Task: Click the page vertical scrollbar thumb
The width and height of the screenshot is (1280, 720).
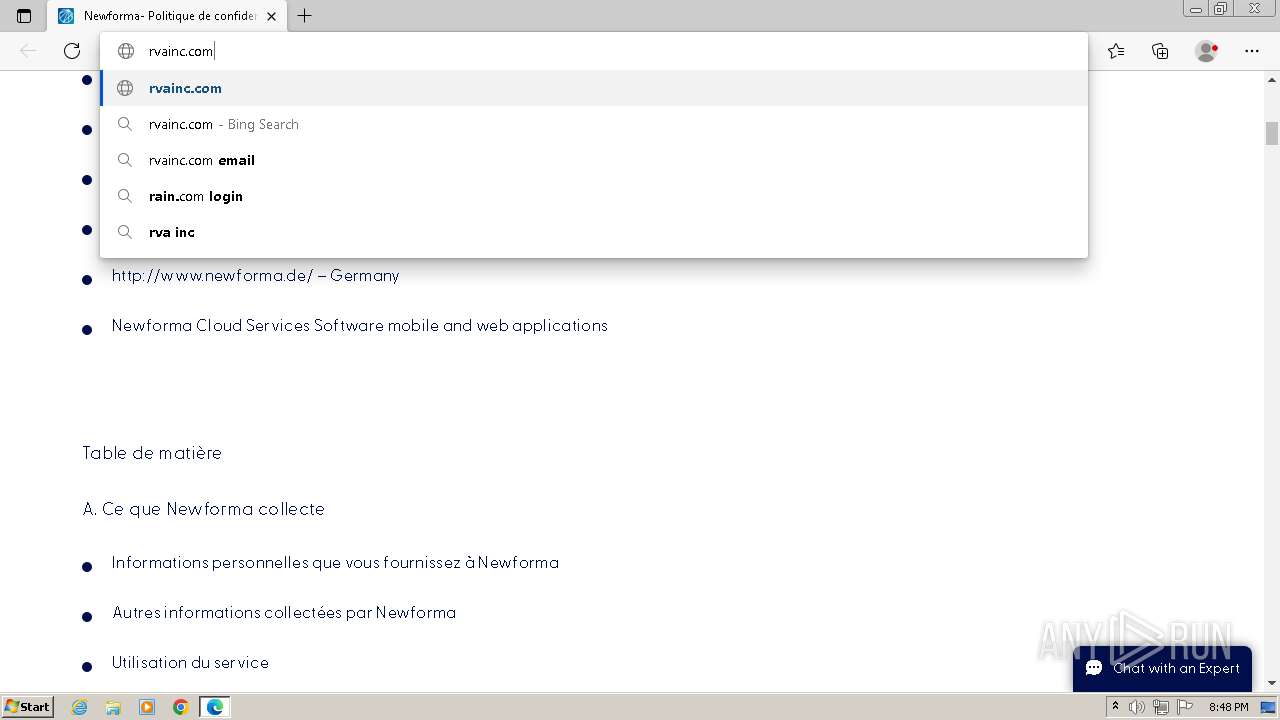Action: click(x=1272, y=133)
